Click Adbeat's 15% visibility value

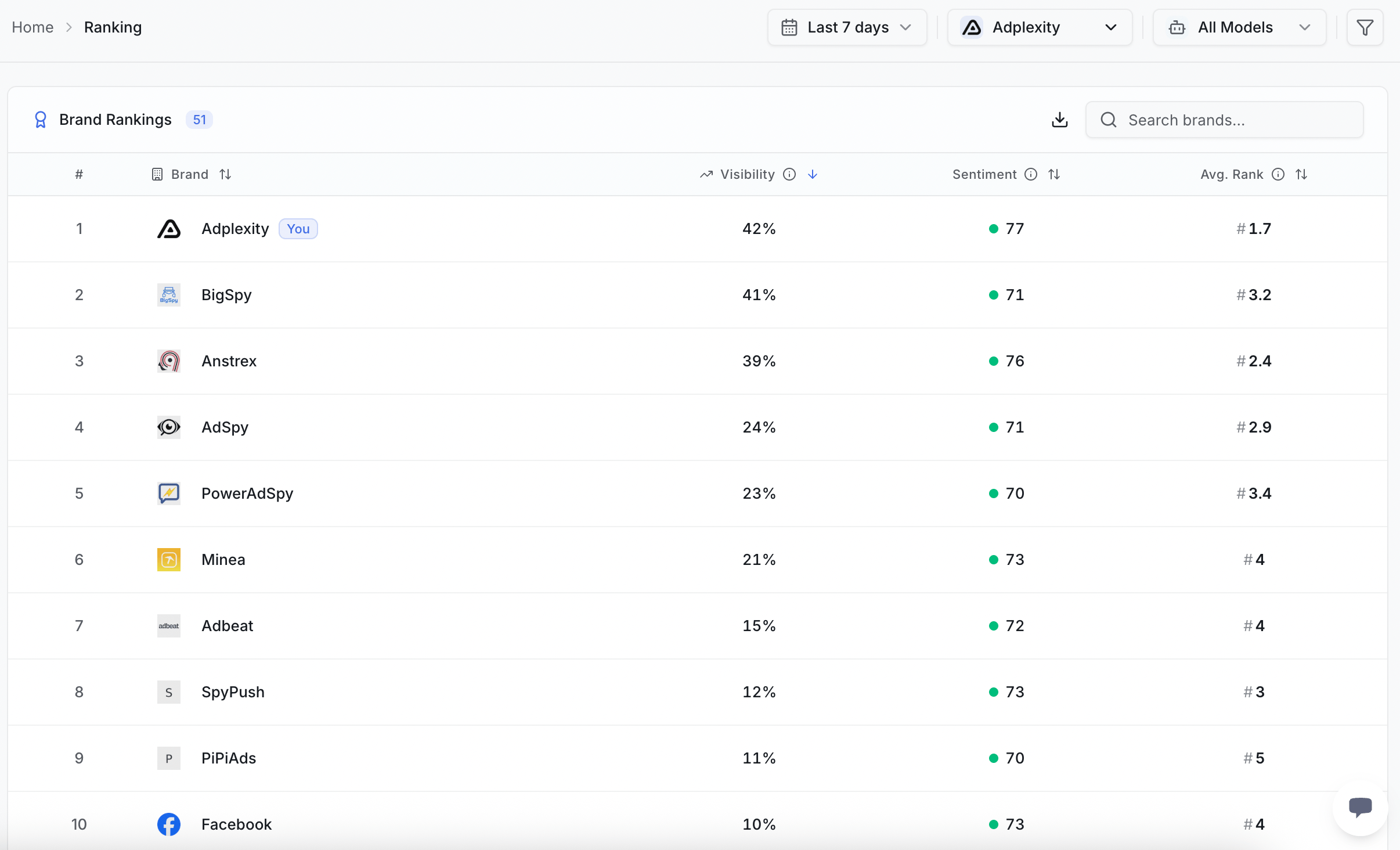[759, 626]
